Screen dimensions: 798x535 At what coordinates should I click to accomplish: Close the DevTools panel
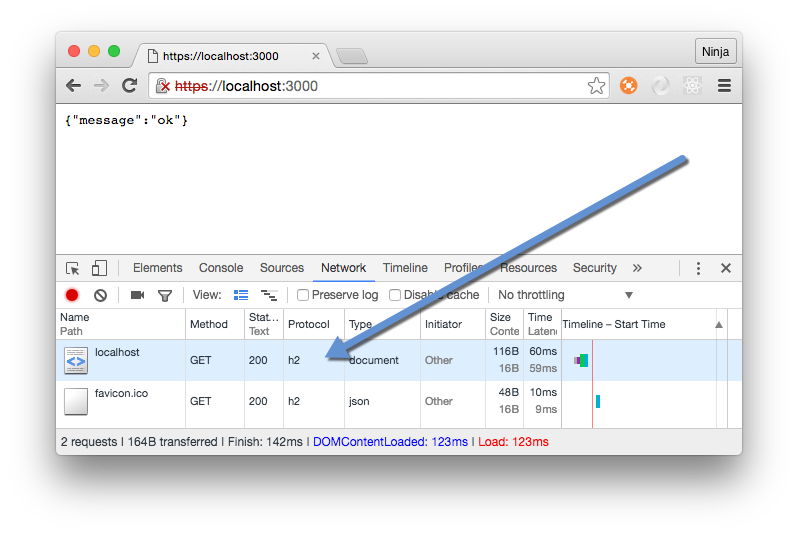[x=726, y=268]
